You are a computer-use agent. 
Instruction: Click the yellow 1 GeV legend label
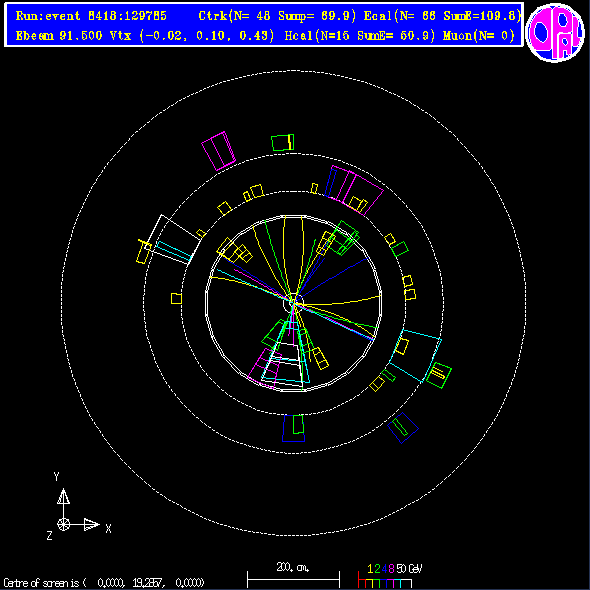(371, 569)
